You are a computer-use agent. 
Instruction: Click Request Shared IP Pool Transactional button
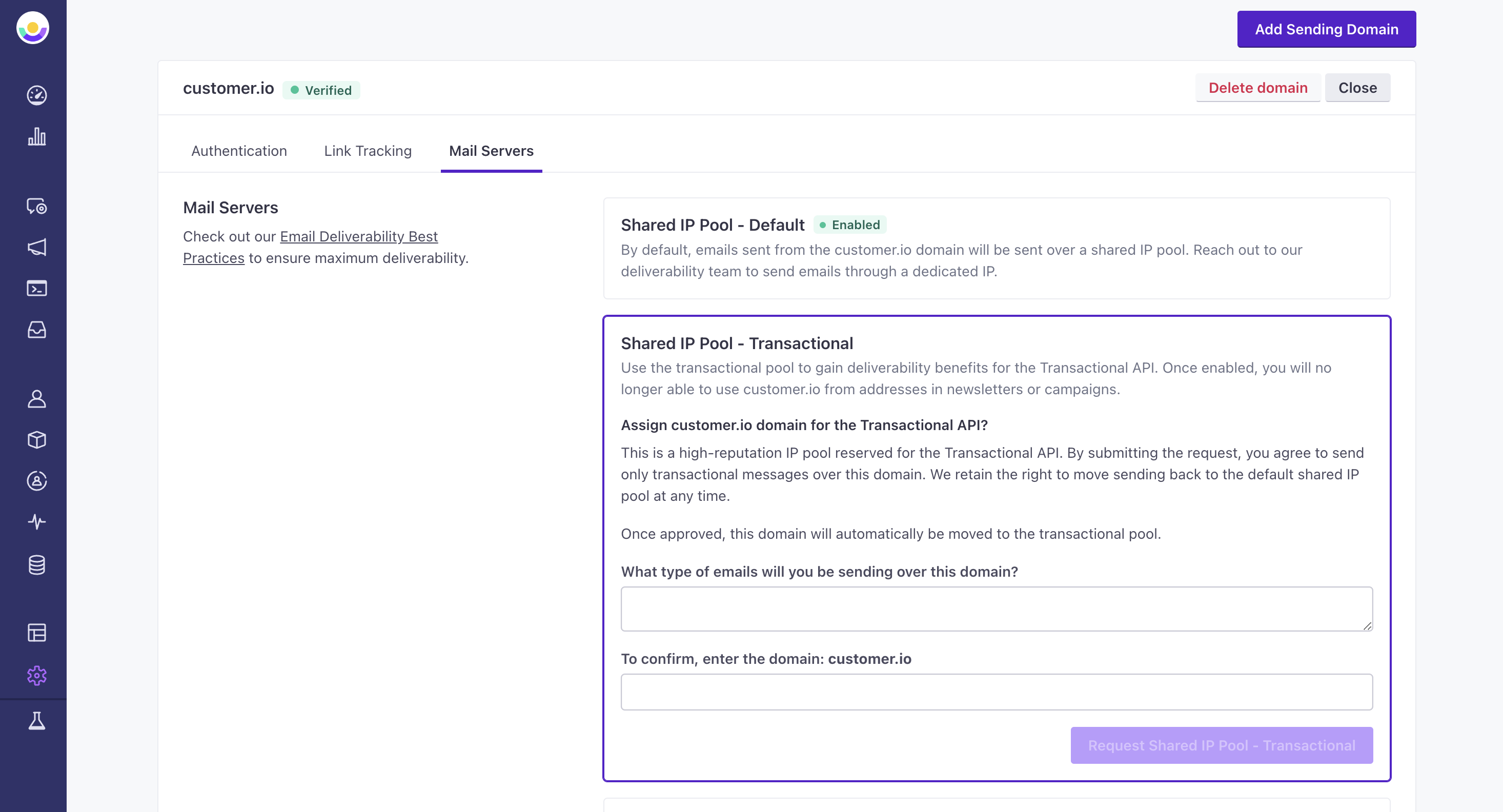pos(1222,745)
